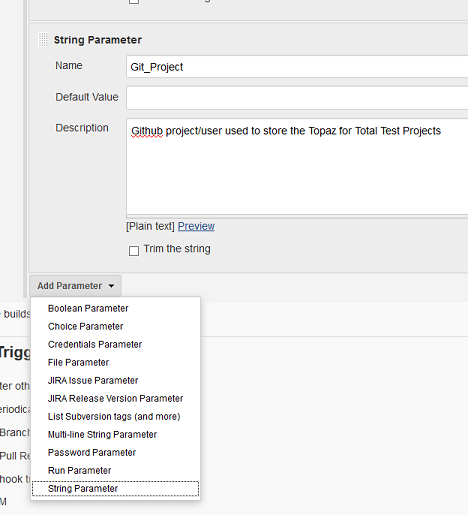Viewport: 468px width, 515px height.
Task: Click the partially visible checkbox at the top
Action: [x=134, y=2]
